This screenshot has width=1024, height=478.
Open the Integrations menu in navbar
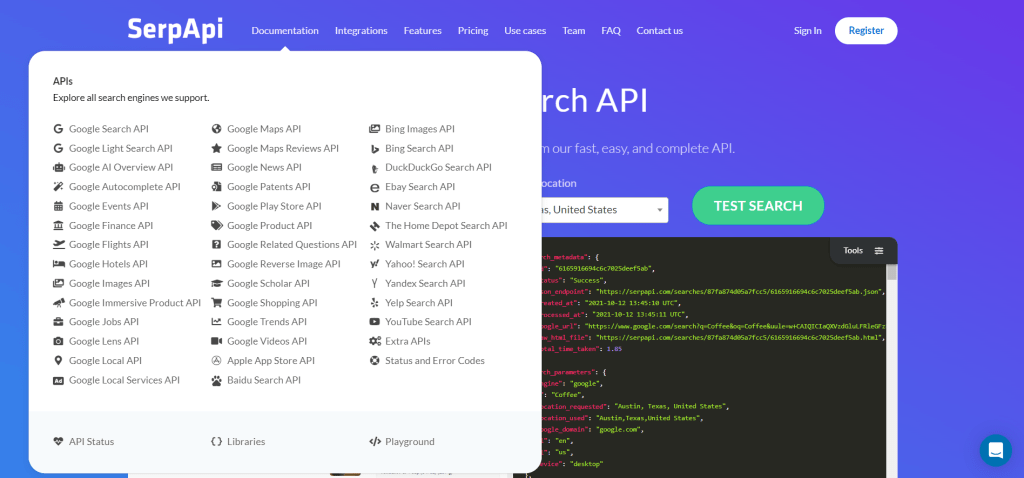[x=361, y=31]
